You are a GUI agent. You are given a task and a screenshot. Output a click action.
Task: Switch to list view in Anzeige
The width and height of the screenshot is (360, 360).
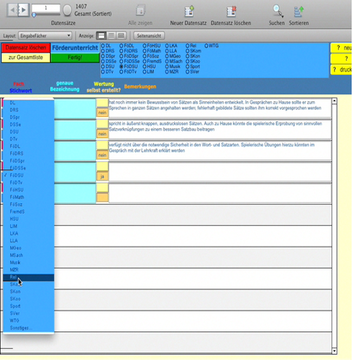(111, 35)
